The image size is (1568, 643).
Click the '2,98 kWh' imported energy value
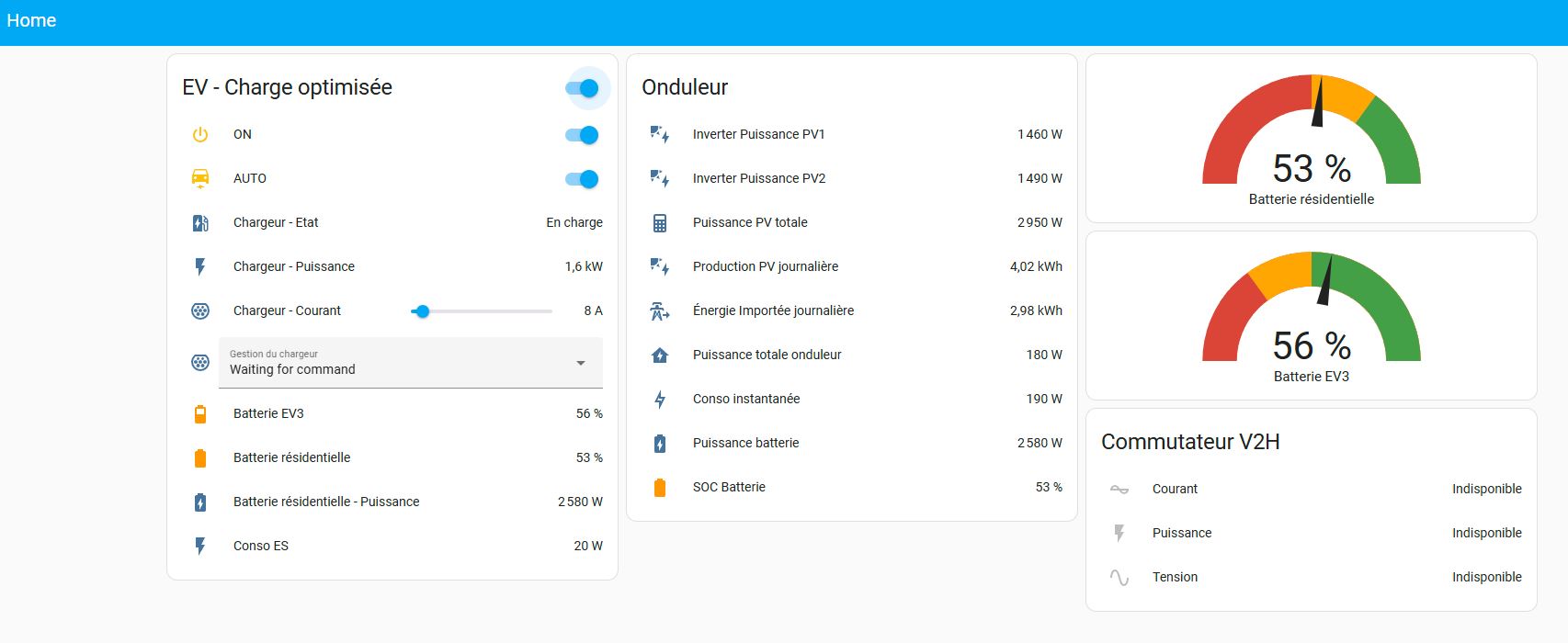coord(1036,310)
